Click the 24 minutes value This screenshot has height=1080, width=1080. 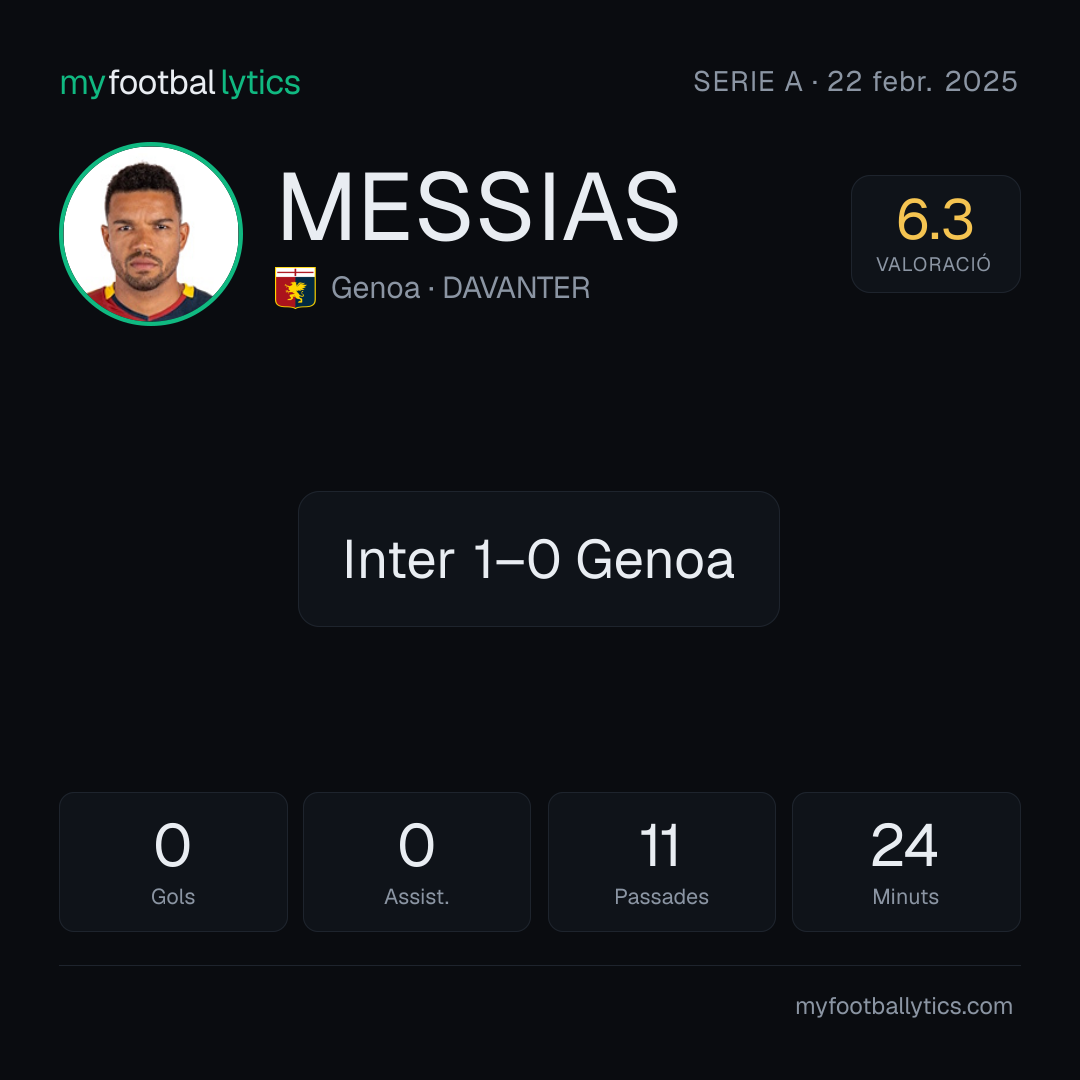pyautogui.click(x=904, y=845)
